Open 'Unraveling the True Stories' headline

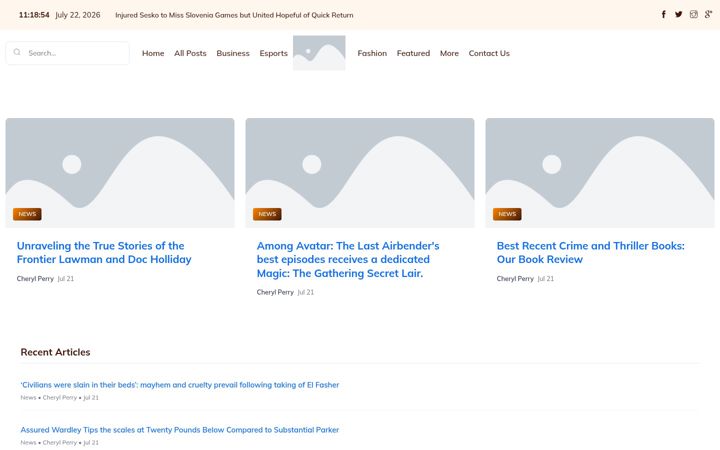104,253
